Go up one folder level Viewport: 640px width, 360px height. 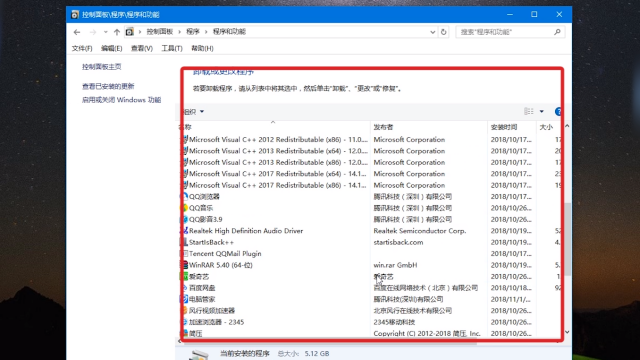pyautogui.click(x=117, y=32)
